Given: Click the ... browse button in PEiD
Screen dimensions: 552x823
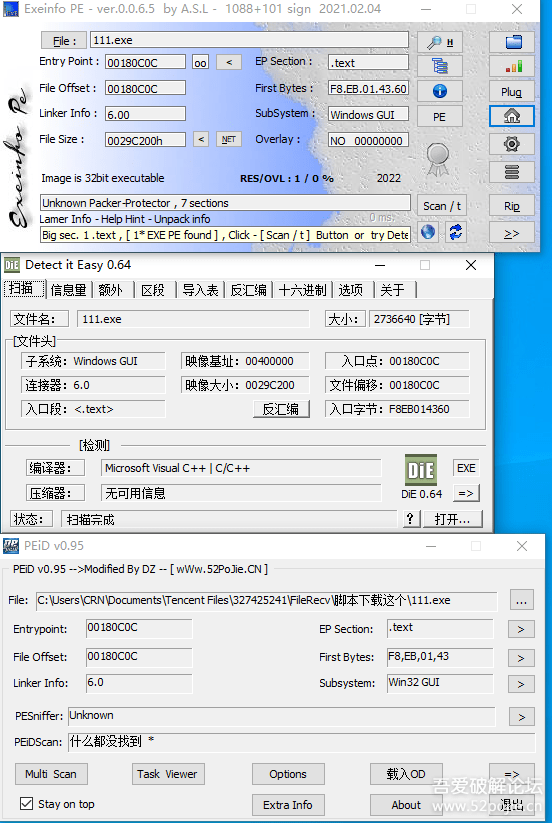Looking at the screenshot, I should pos(521,600).
